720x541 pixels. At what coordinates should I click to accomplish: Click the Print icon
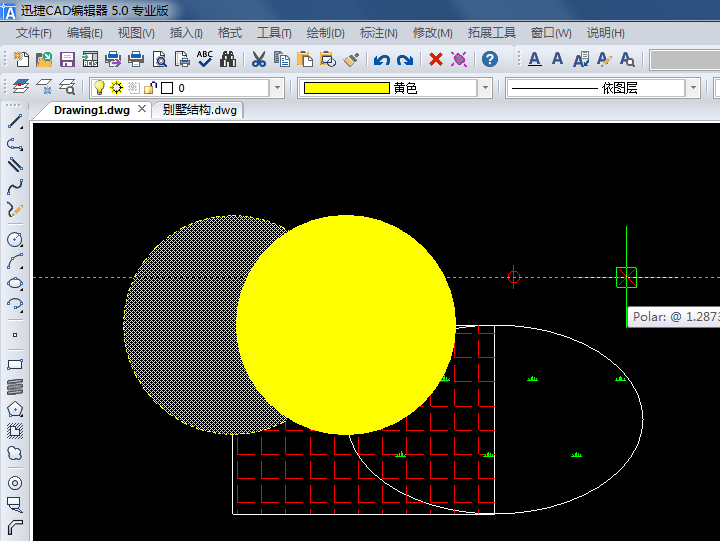(136, 59)
